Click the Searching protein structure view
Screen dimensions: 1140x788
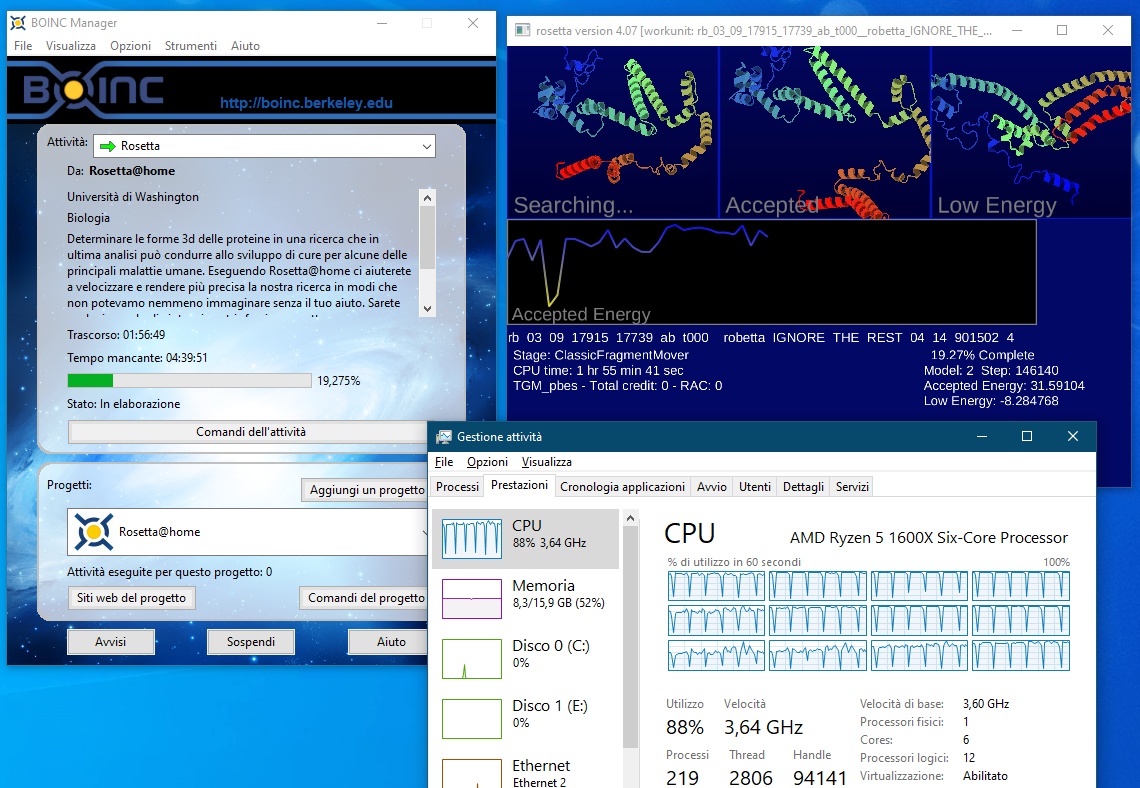(x=613, y=133)
